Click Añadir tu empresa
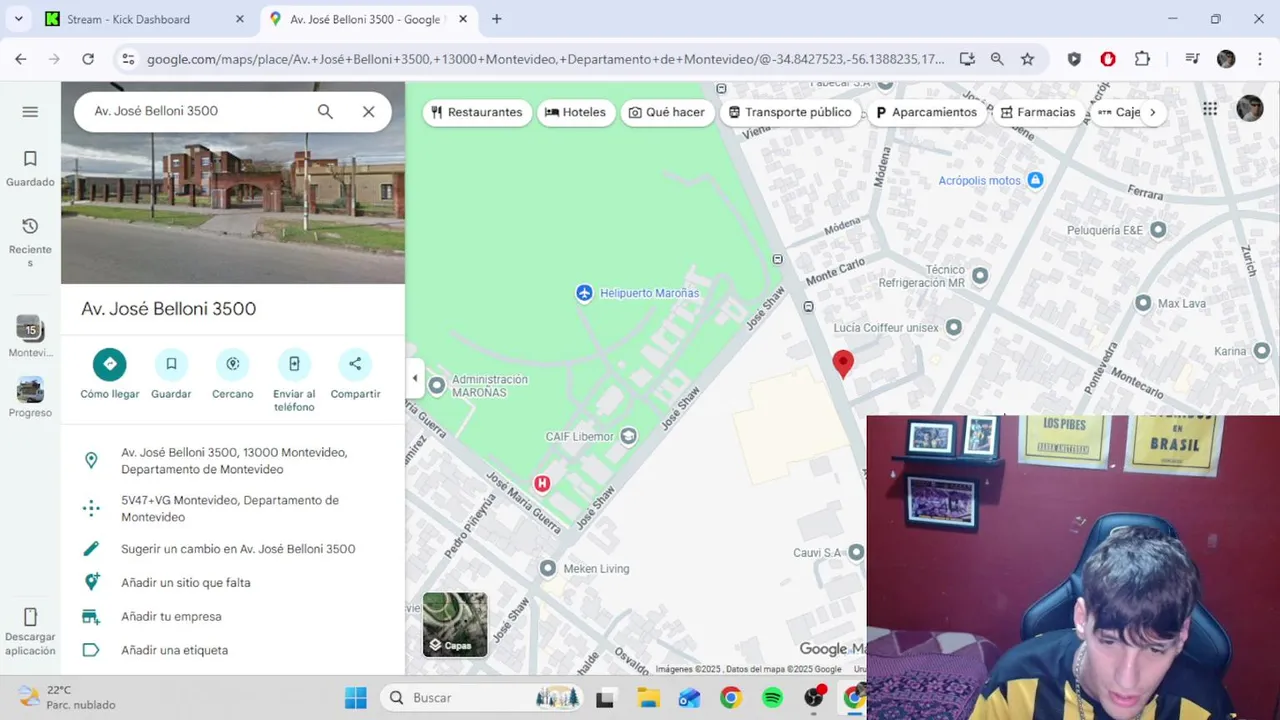 tap(233, 616)
